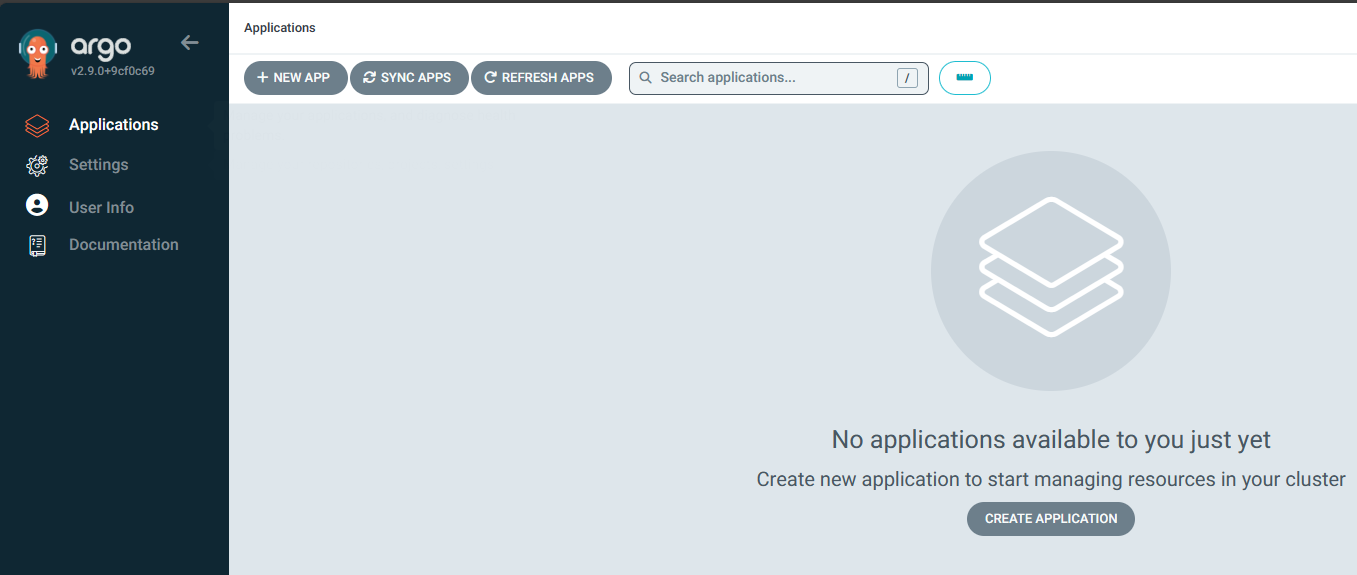Click the User Info avatar icon

(37, 206)
